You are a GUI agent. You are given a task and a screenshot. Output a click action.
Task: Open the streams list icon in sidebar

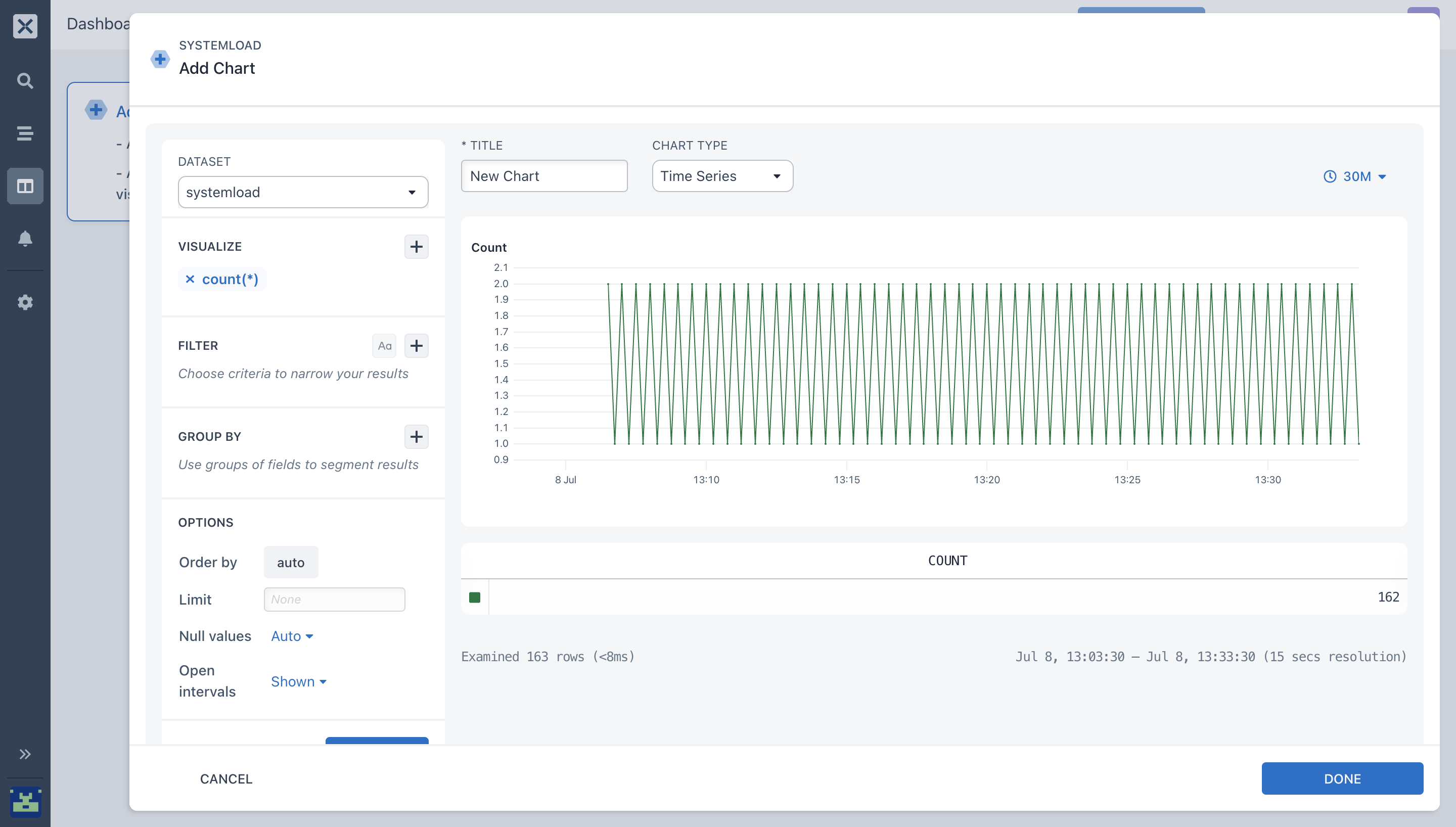tap(25, 133)
